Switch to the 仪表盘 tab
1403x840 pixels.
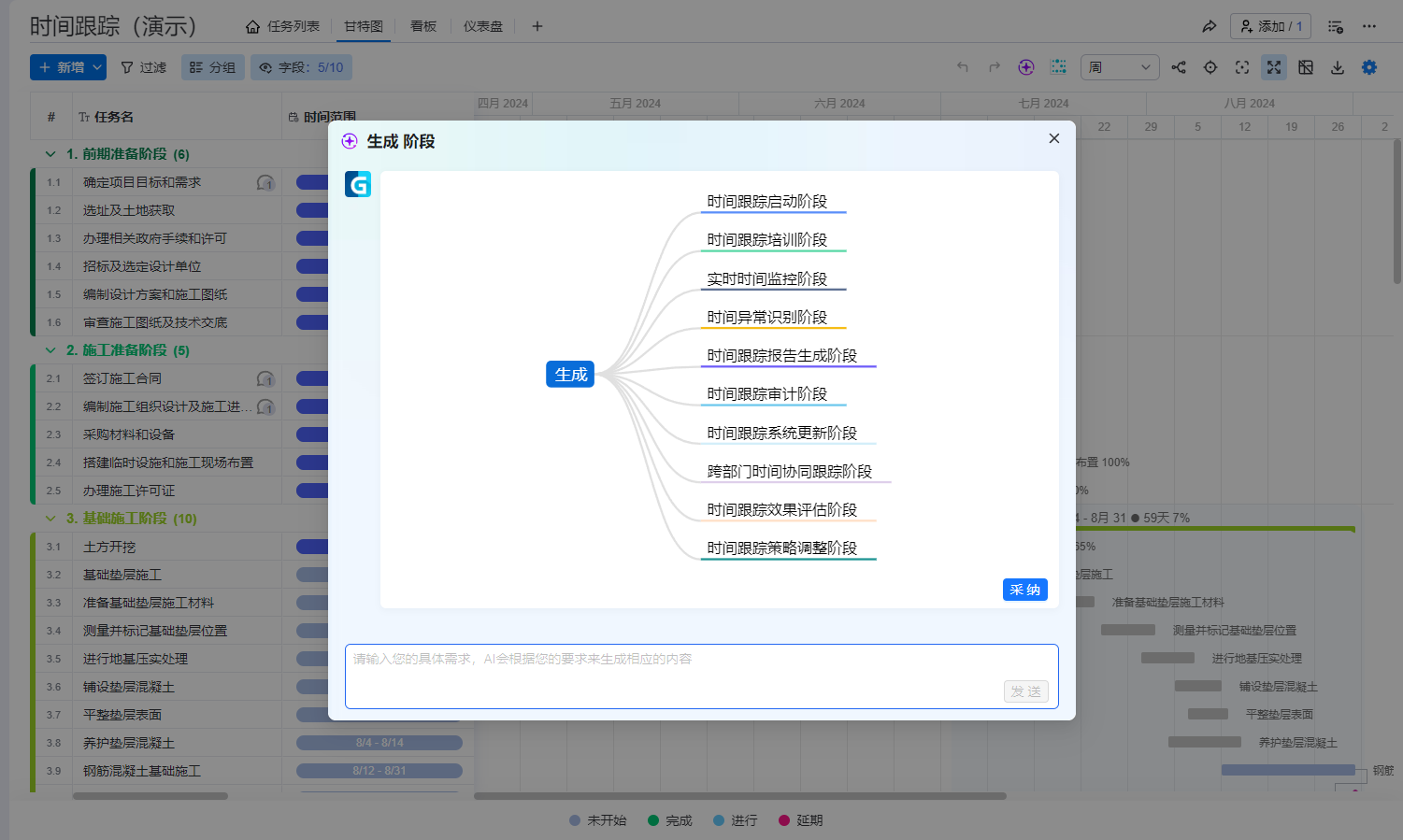click(483, 26)
